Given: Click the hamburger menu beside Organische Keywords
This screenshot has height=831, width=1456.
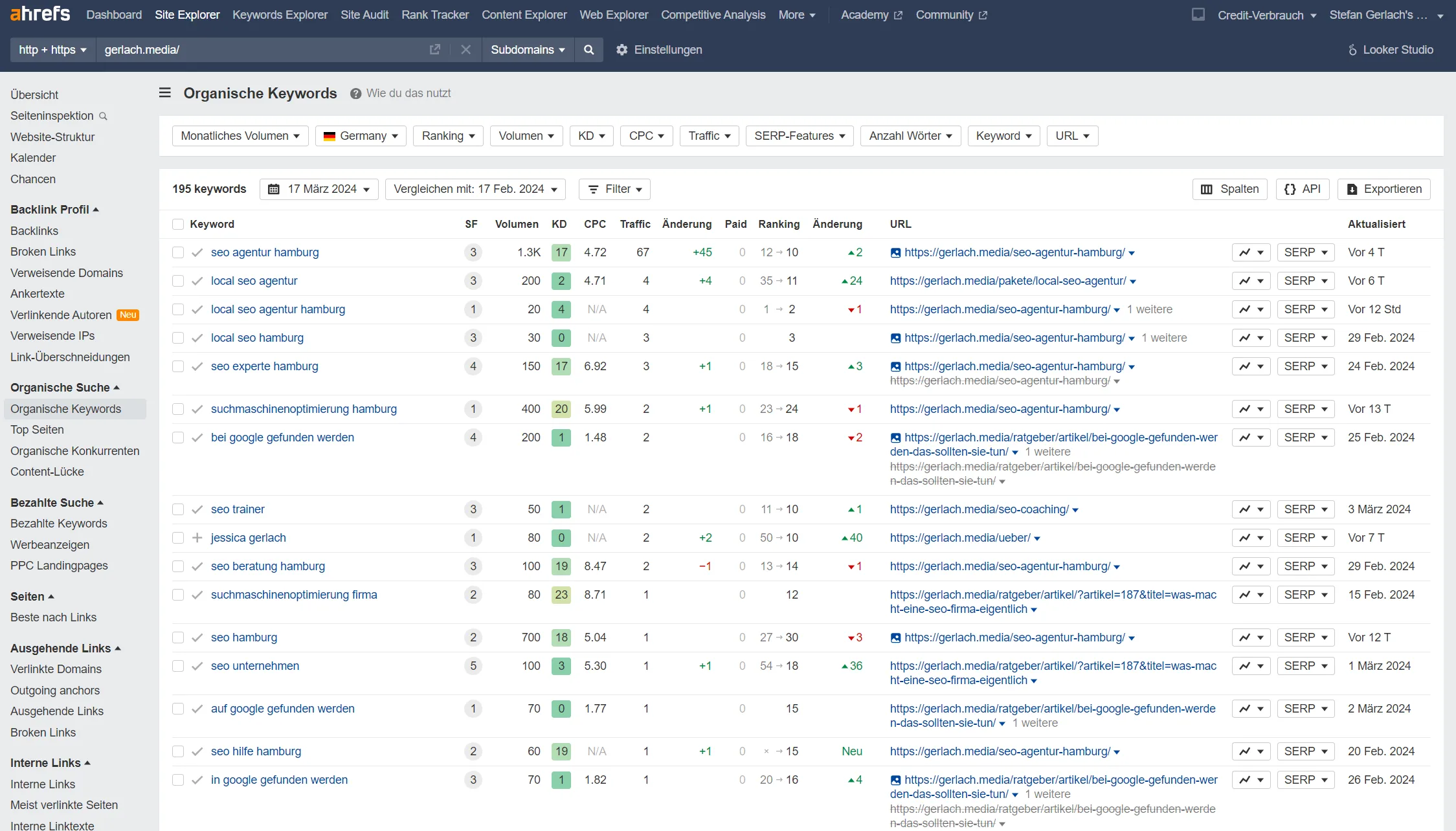Looking at the screenshot, I should [165, 93].
